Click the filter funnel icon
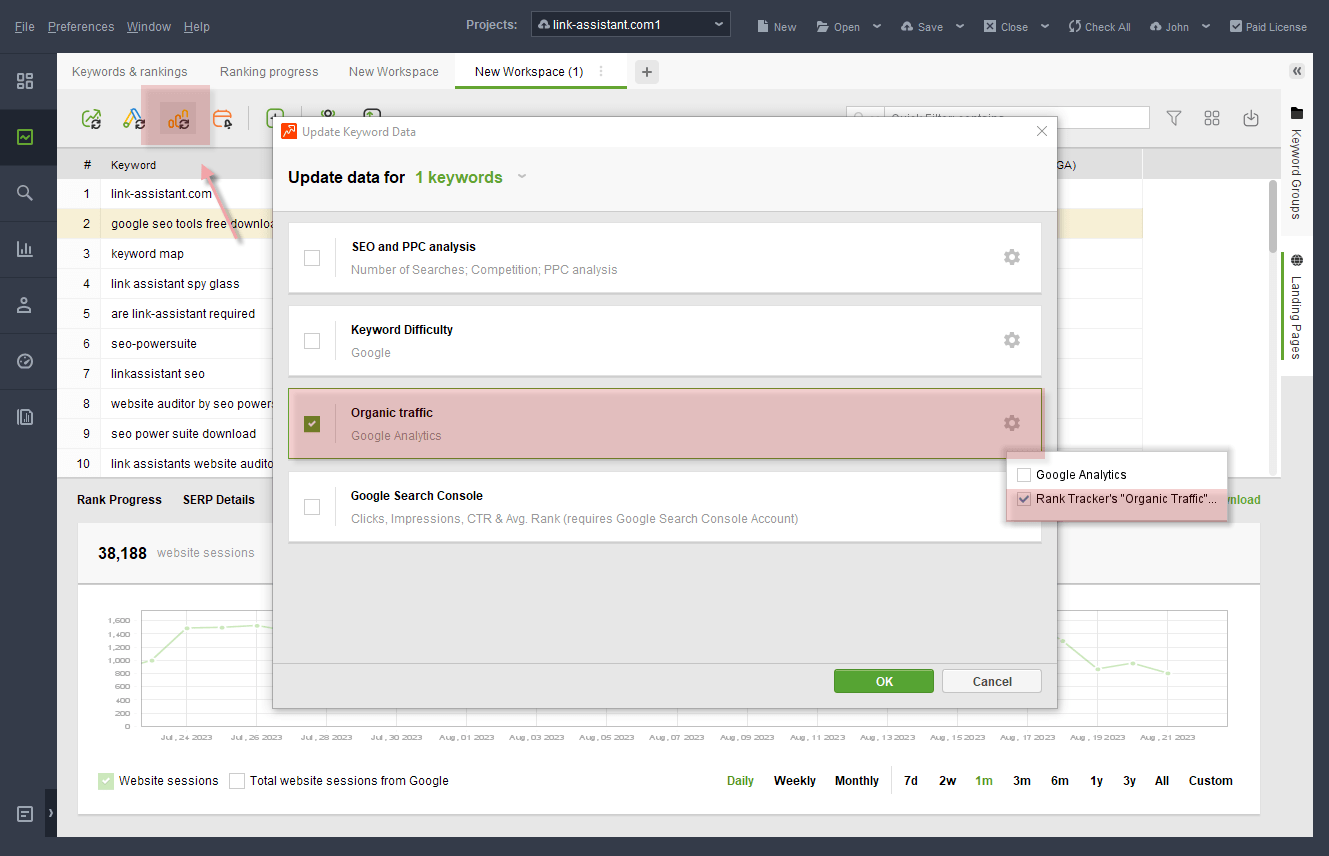 click(x=1174, y=118)
